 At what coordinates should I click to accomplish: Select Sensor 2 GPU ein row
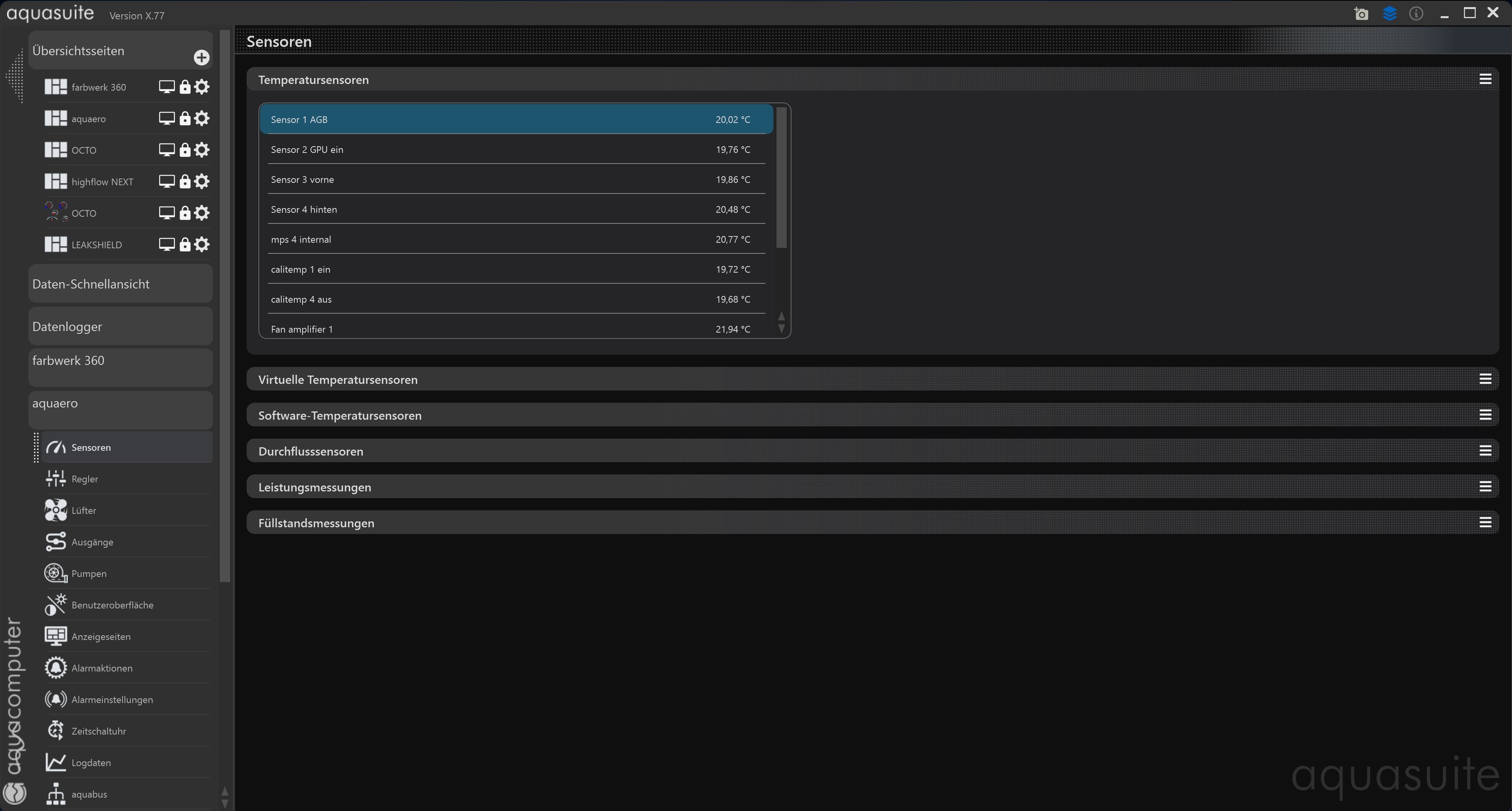516,149
